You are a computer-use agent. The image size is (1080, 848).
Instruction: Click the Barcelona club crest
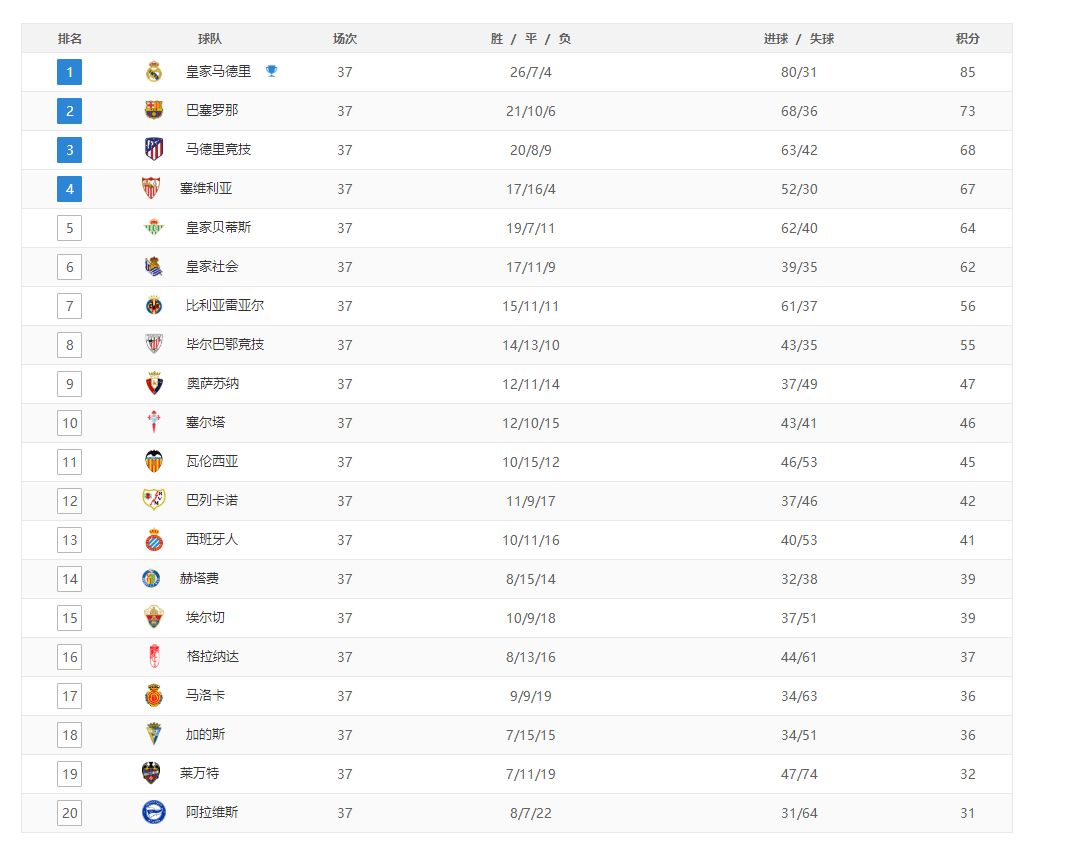pyautogui.click(x=154, y=110)
